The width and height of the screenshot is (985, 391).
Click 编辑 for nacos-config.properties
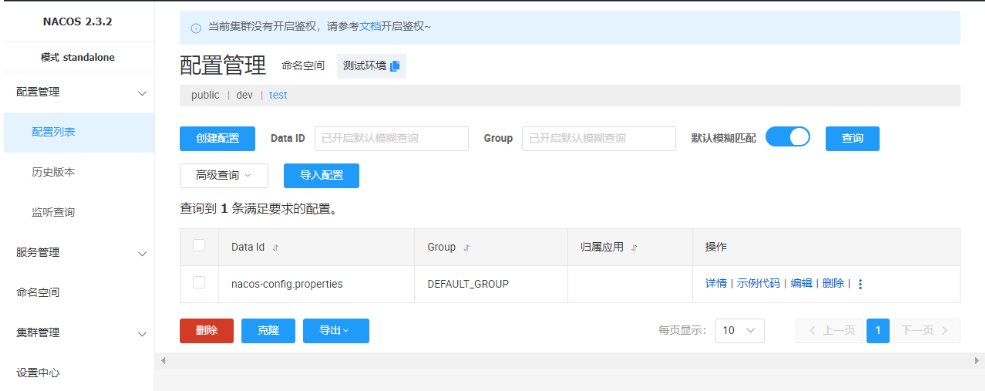pos(801,284)
